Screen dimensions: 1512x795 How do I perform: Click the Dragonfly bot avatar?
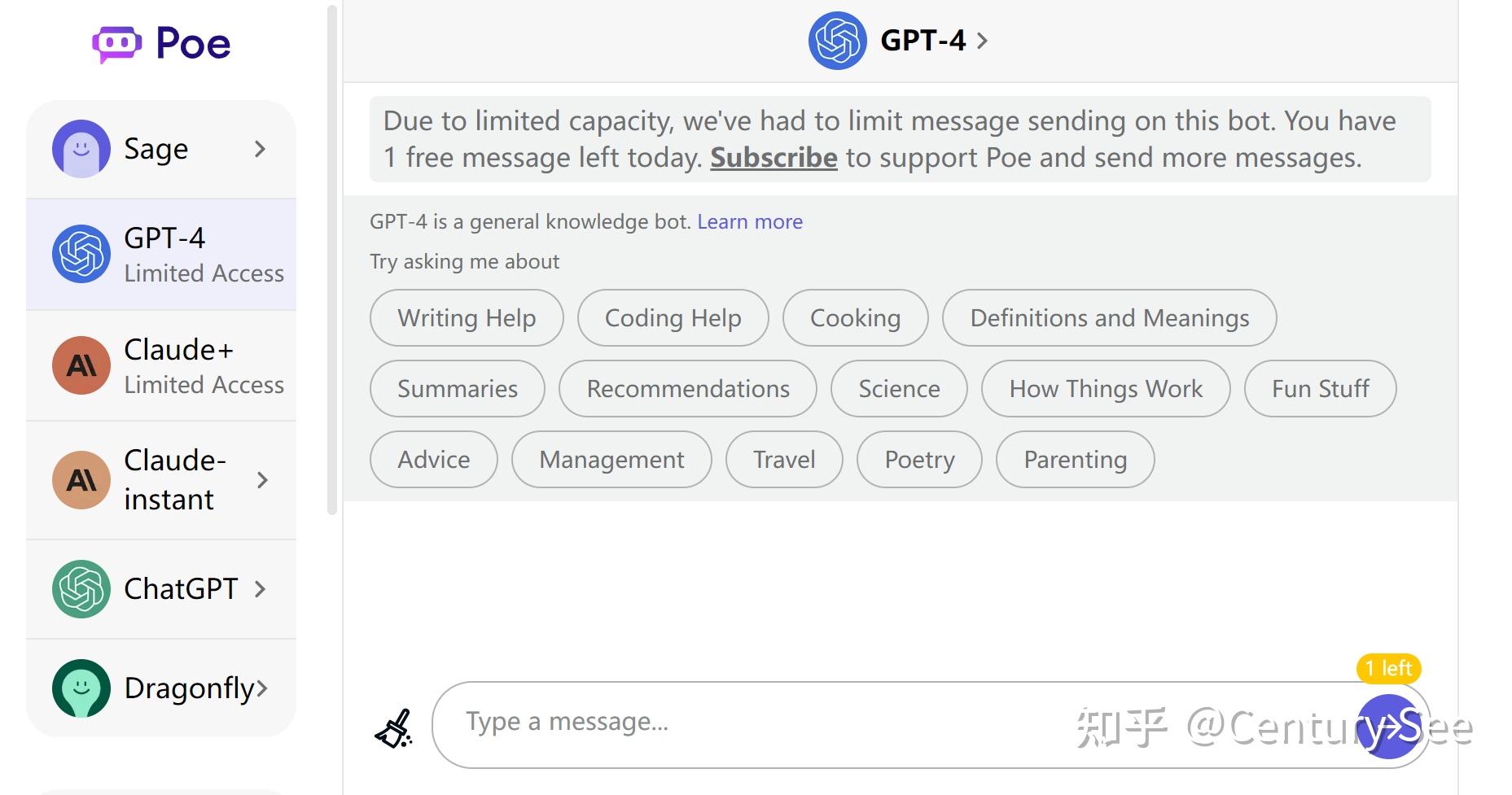pos(81,688)
